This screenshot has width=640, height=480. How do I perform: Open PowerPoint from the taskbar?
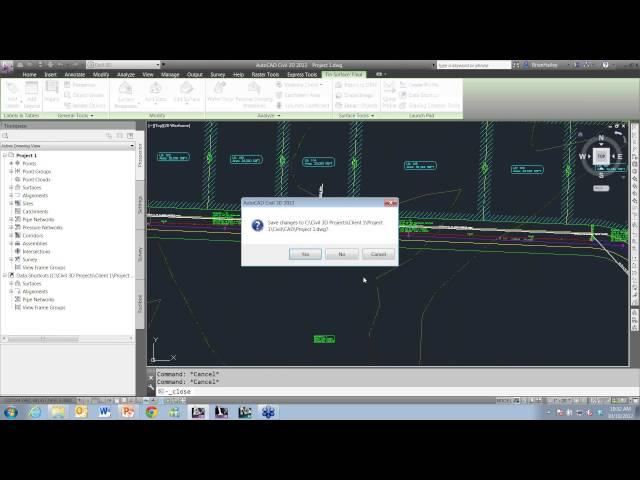[128, 412]
